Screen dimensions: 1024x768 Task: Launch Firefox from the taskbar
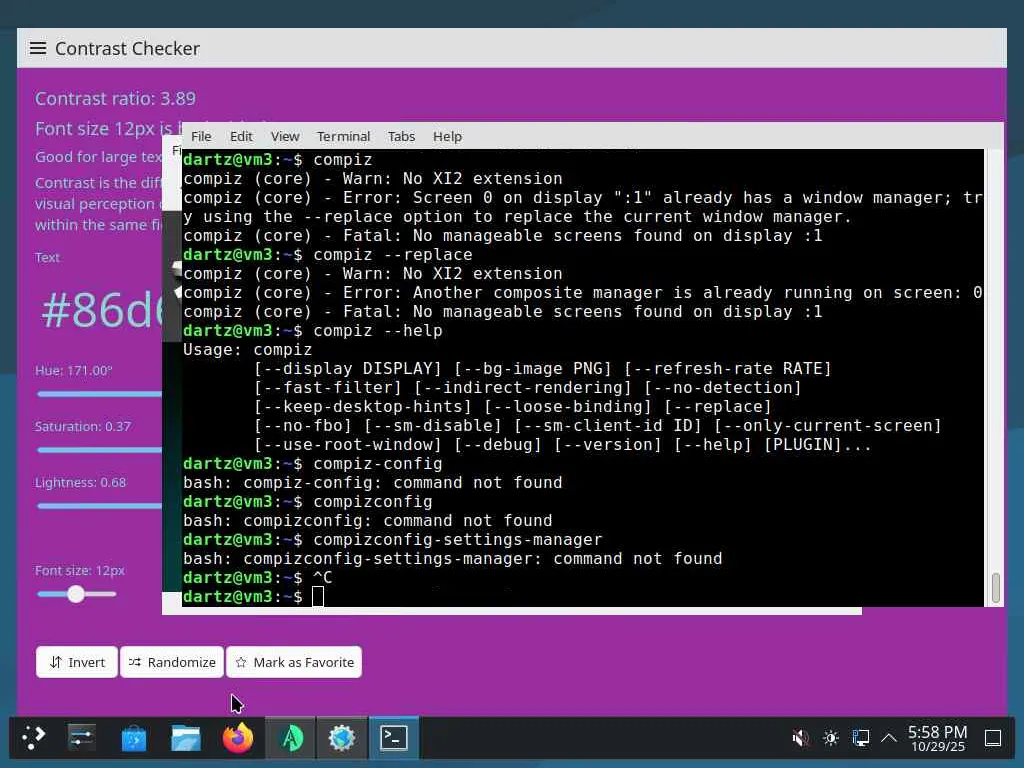click(238, 738)
